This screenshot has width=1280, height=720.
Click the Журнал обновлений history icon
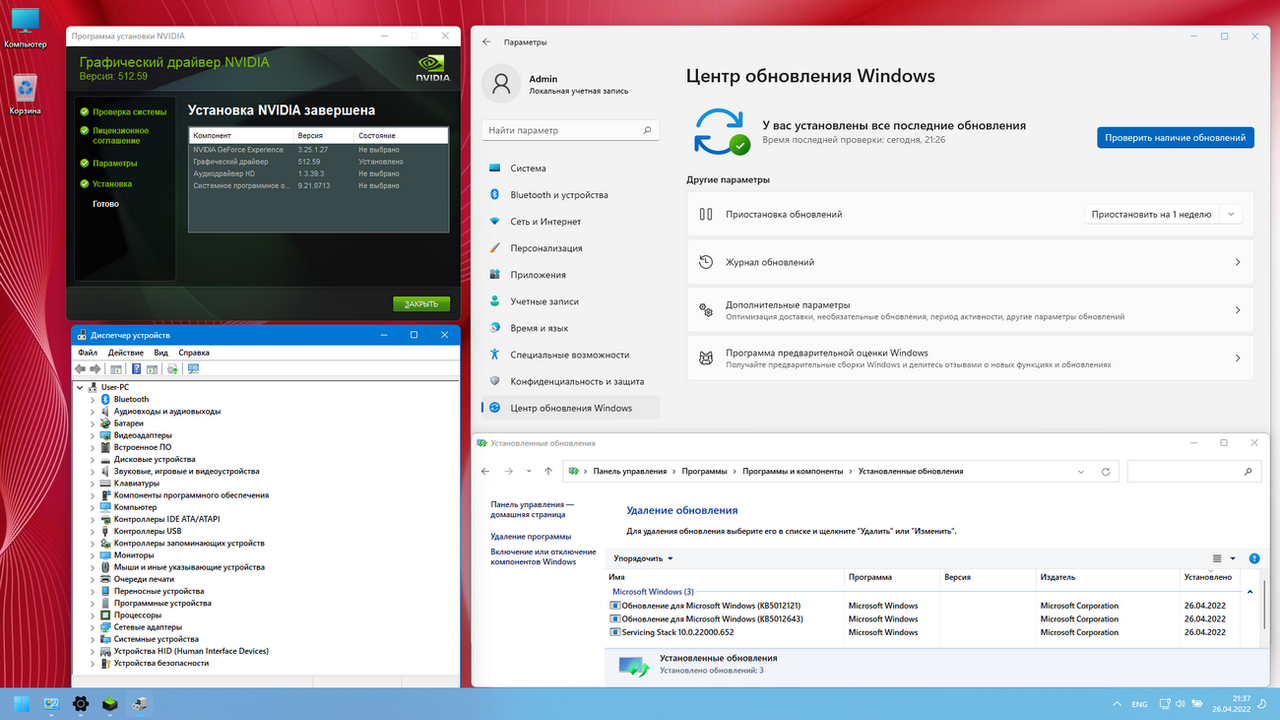(x=706, y=262)
